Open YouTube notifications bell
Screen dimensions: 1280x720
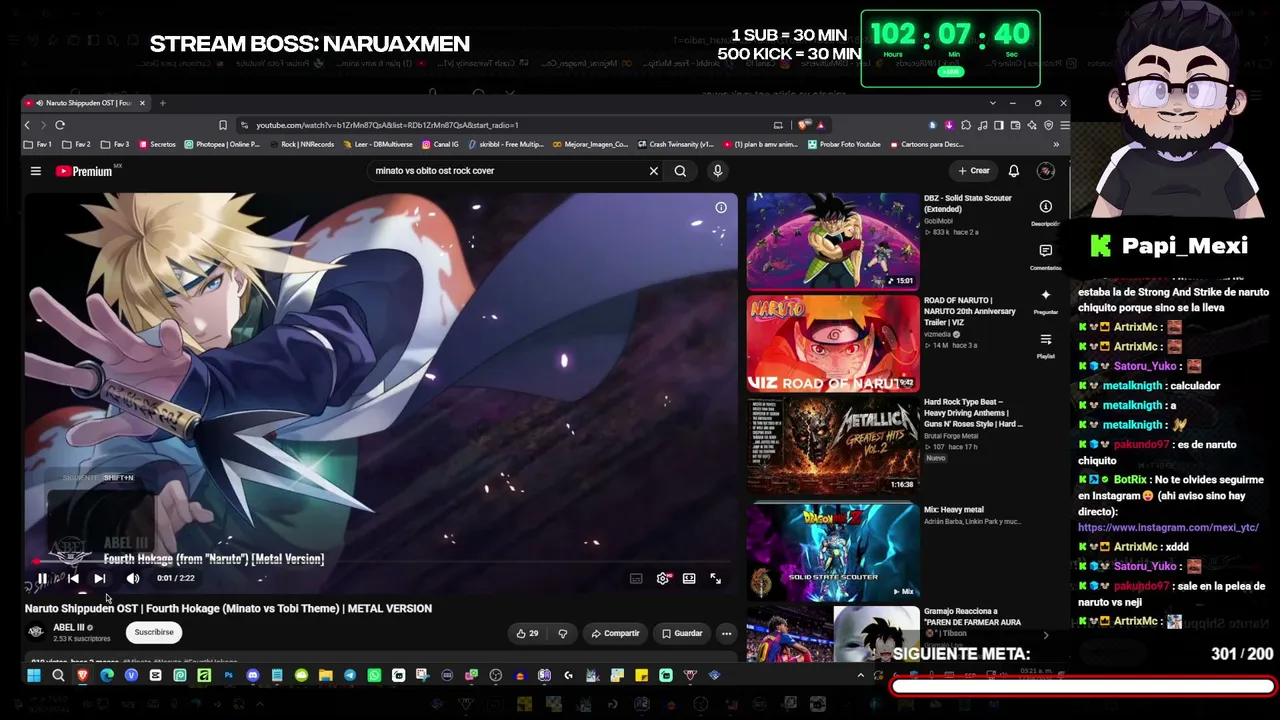pyautogui.click(x=1013, y=171)
